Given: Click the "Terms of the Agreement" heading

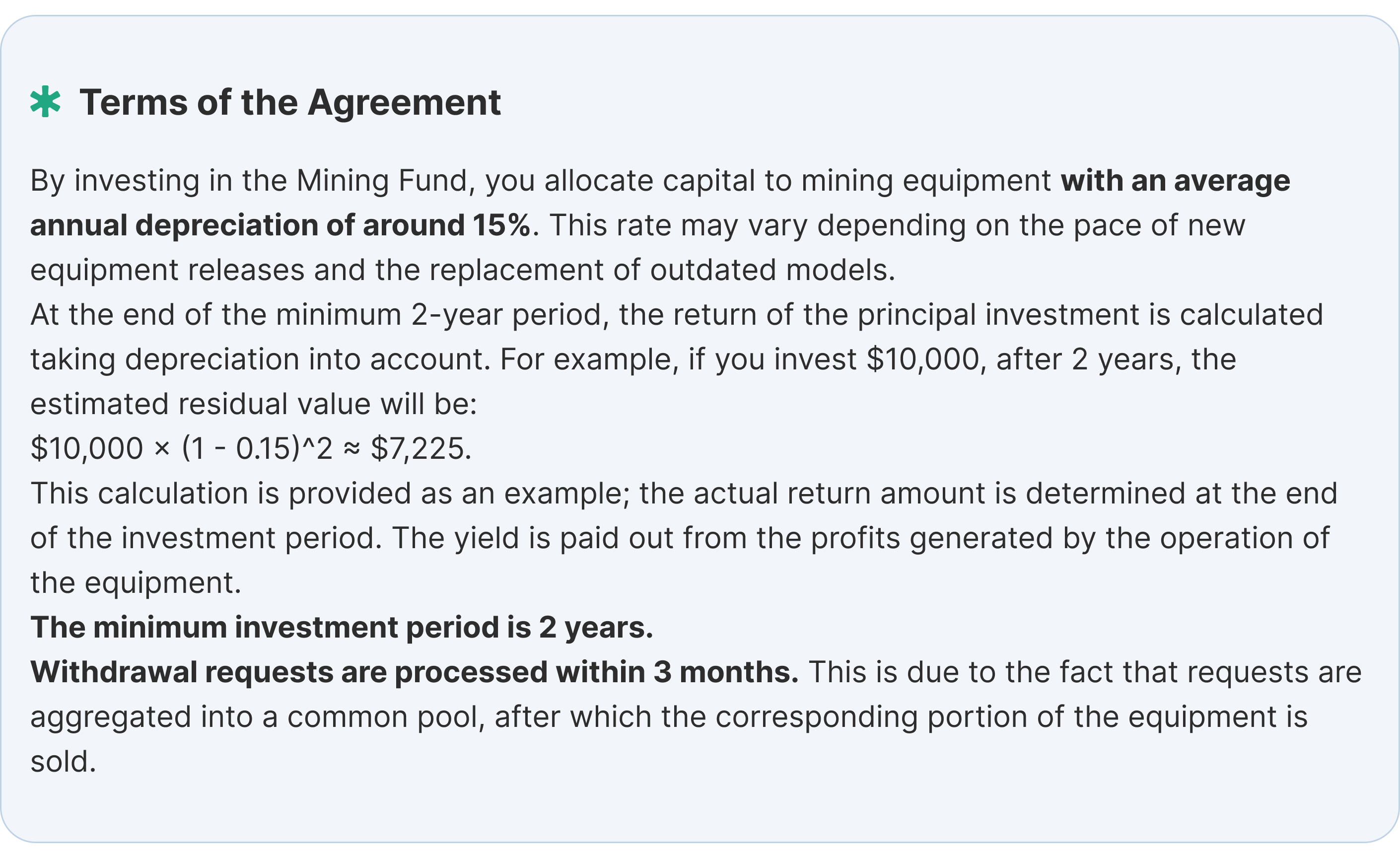Looking at the screenshot, I should point(290,103).
